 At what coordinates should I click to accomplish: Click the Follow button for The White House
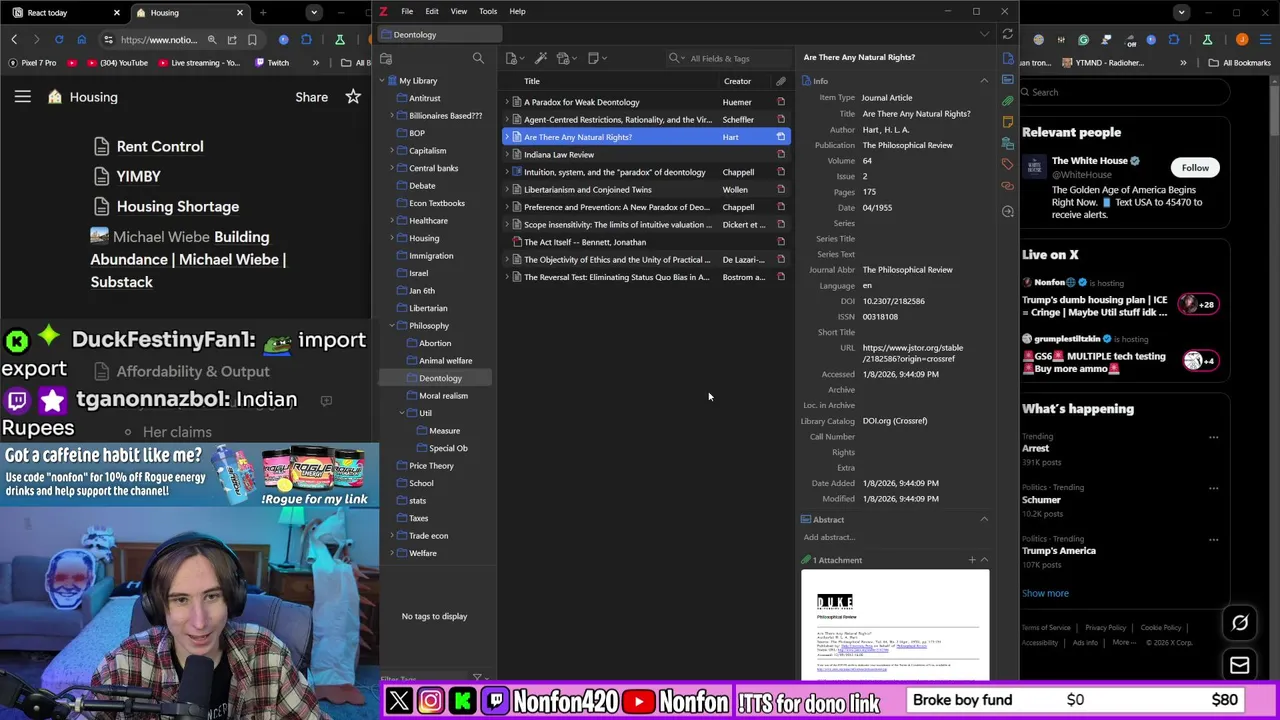[1195, 168]
